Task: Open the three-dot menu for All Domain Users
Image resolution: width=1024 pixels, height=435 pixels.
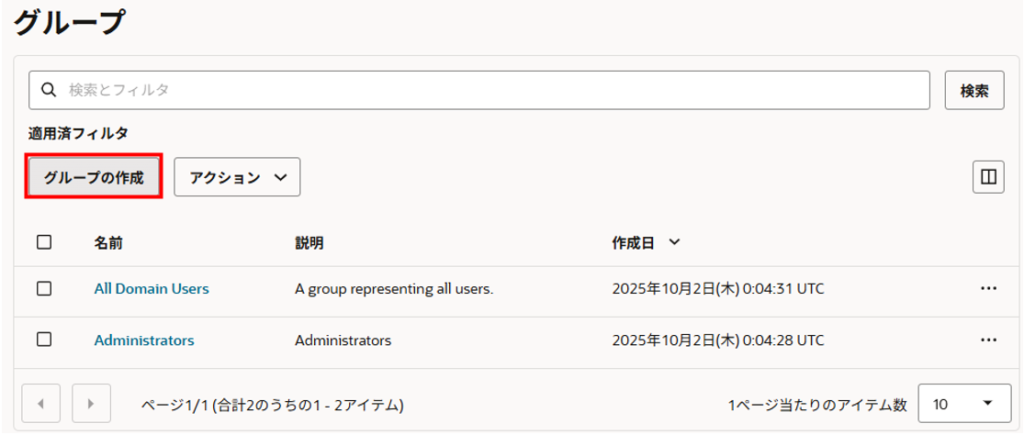Action: pyautogui.click(x=988, y=289)
